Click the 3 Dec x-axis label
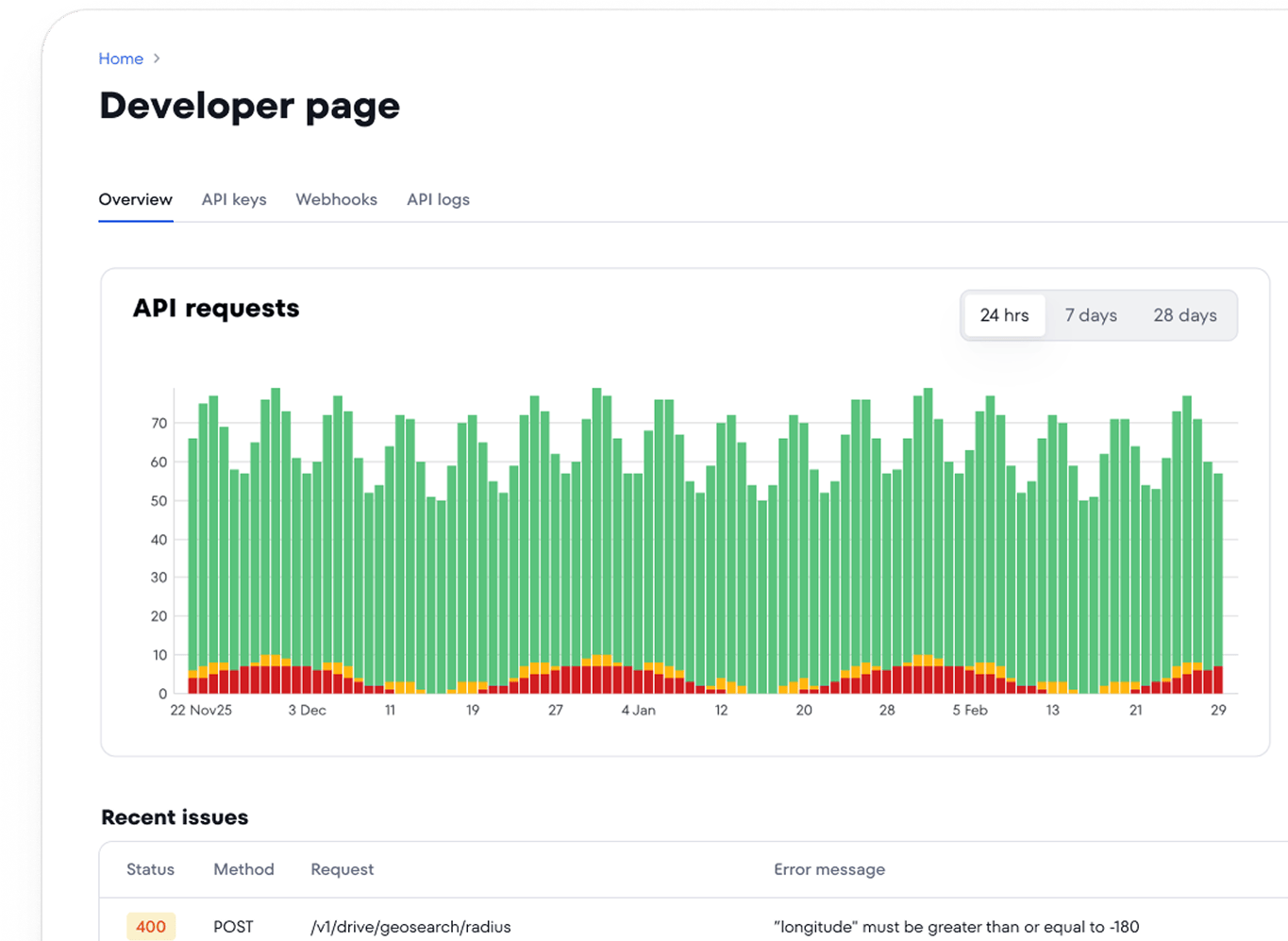The height and width of the screenshot is (941, 1288). pyautogui.click(x=307, y=710)
